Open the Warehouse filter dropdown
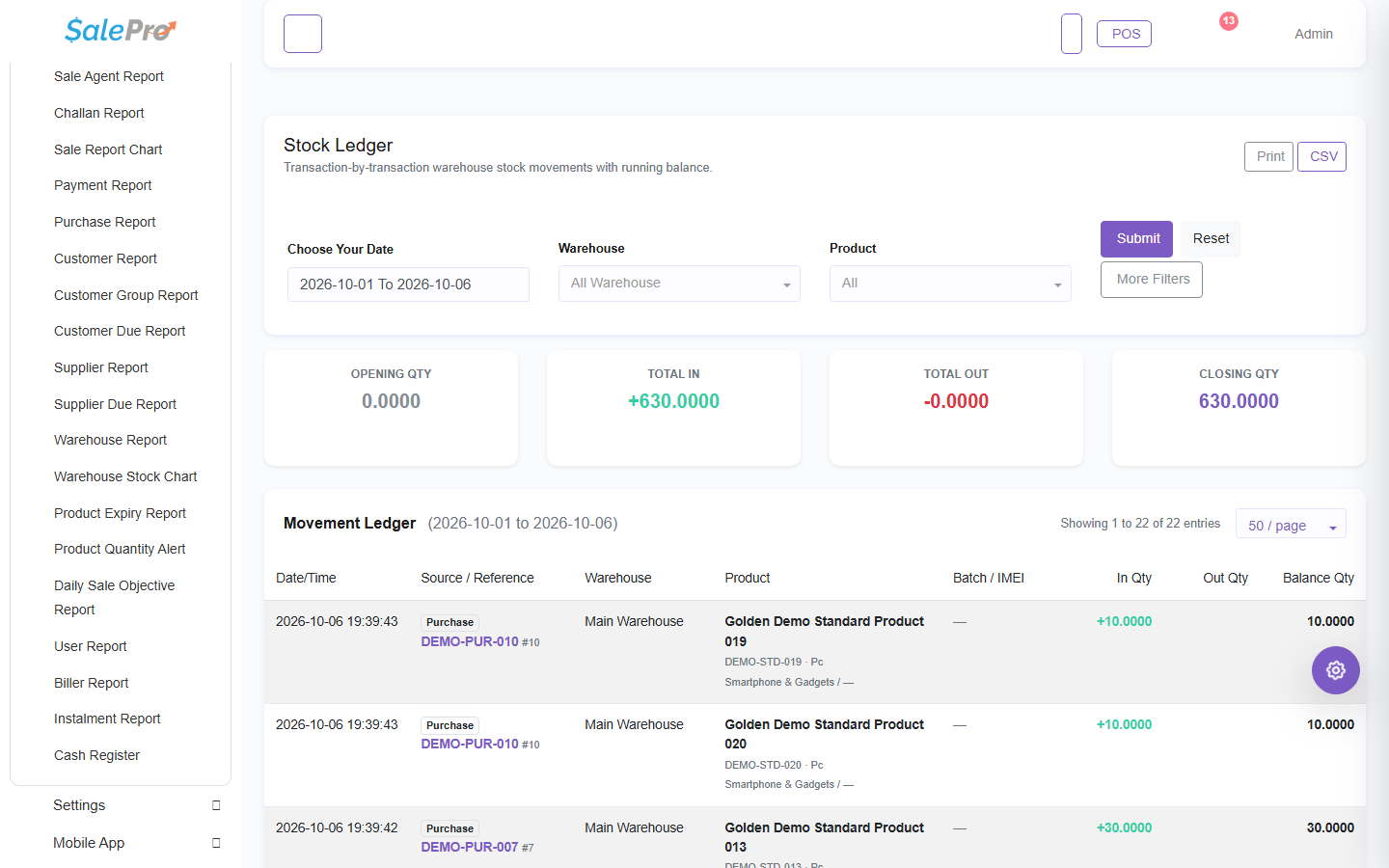This screenshot has width=1389, height=868. coord(679,284)
